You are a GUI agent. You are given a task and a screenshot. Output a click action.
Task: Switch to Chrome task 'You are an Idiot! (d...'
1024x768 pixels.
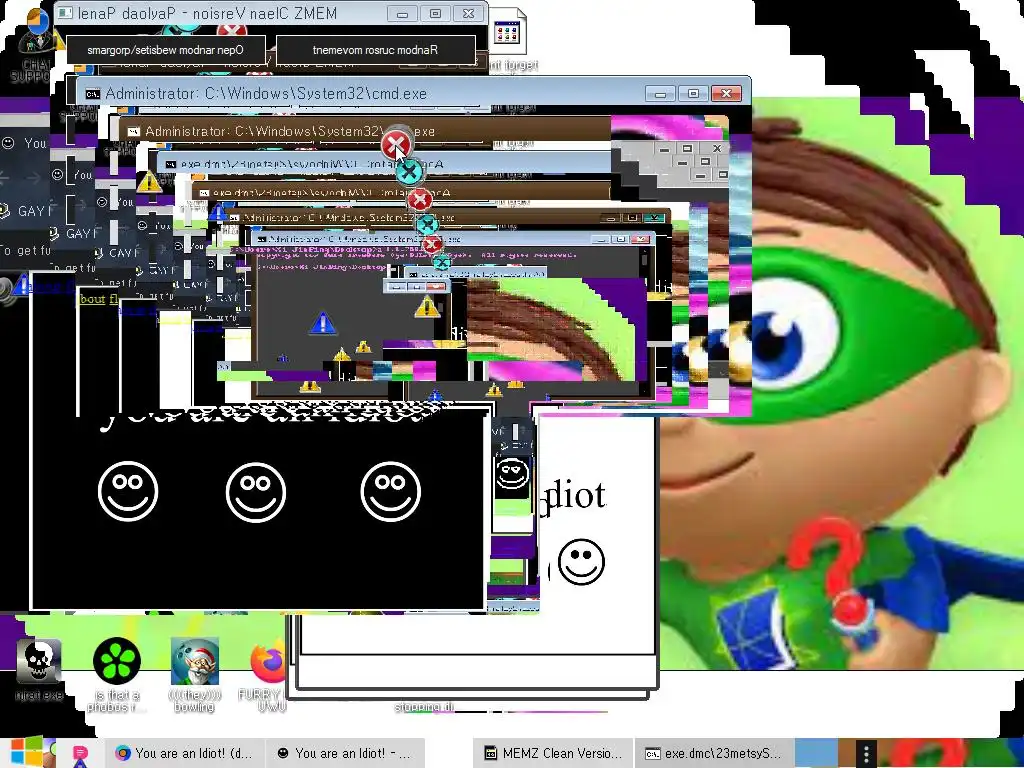[184, 753]
